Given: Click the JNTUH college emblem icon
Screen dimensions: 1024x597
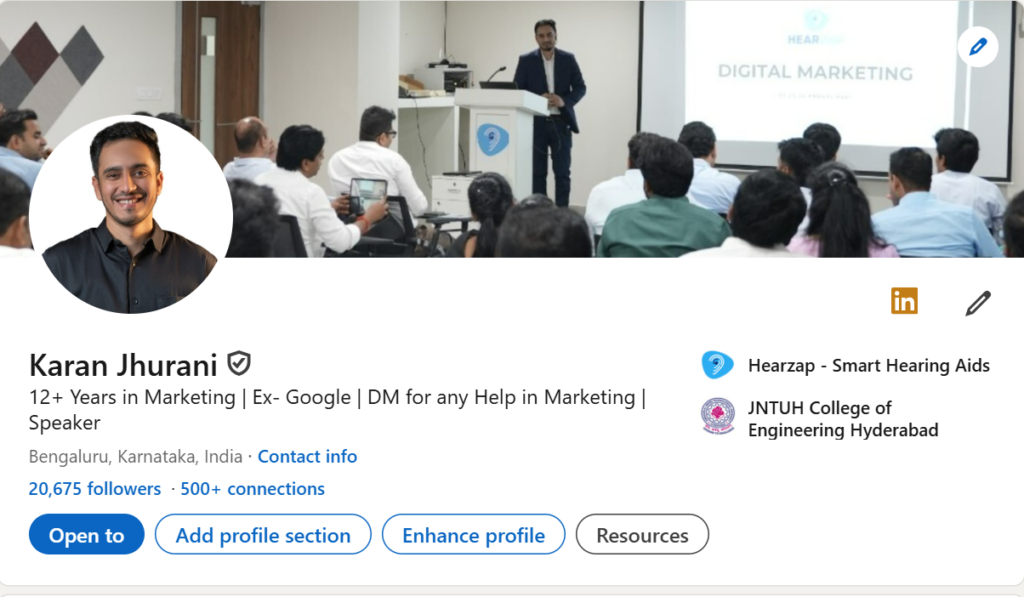Looking at the screenshot, I should 717,418.
